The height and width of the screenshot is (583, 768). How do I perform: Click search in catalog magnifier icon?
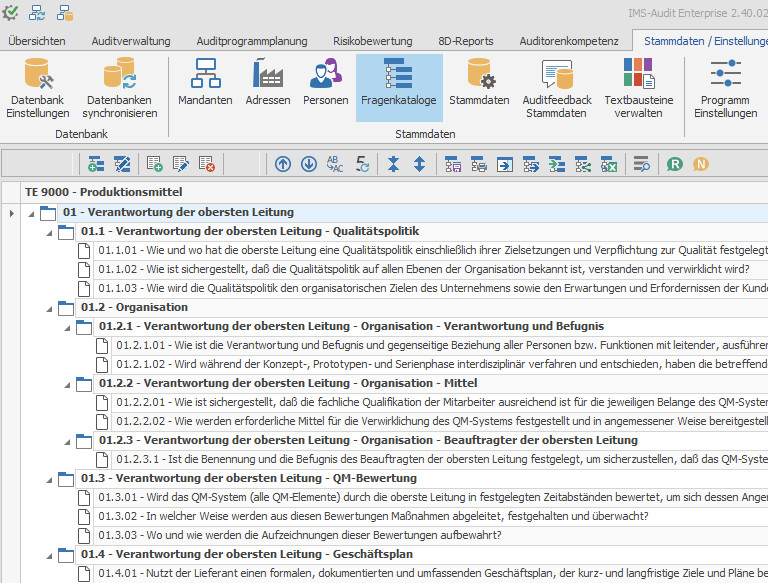pyautogui.click(x=641, y=164)
